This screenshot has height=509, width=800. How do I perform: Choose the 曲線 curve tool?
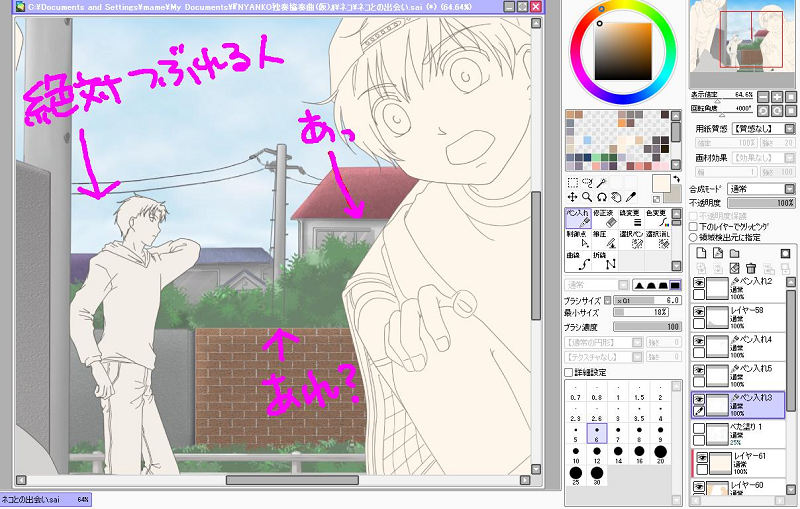578,261
